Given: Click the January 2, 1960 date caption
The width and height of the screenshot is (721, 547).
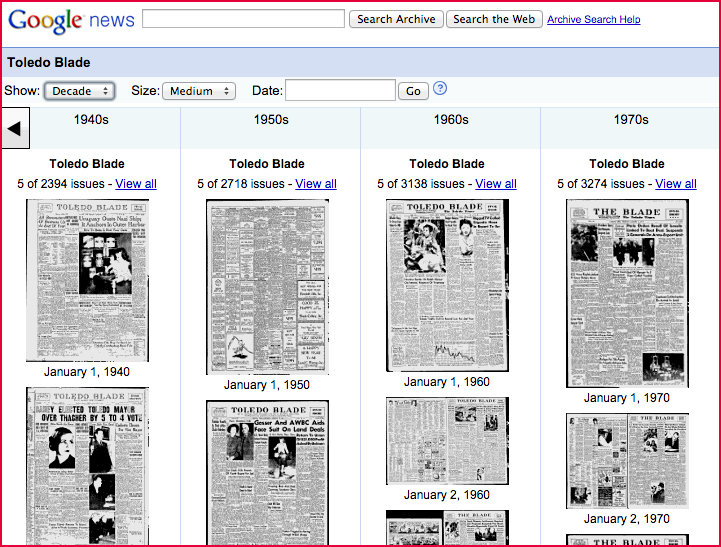Looking at the screenshot, I should (447, 495).
